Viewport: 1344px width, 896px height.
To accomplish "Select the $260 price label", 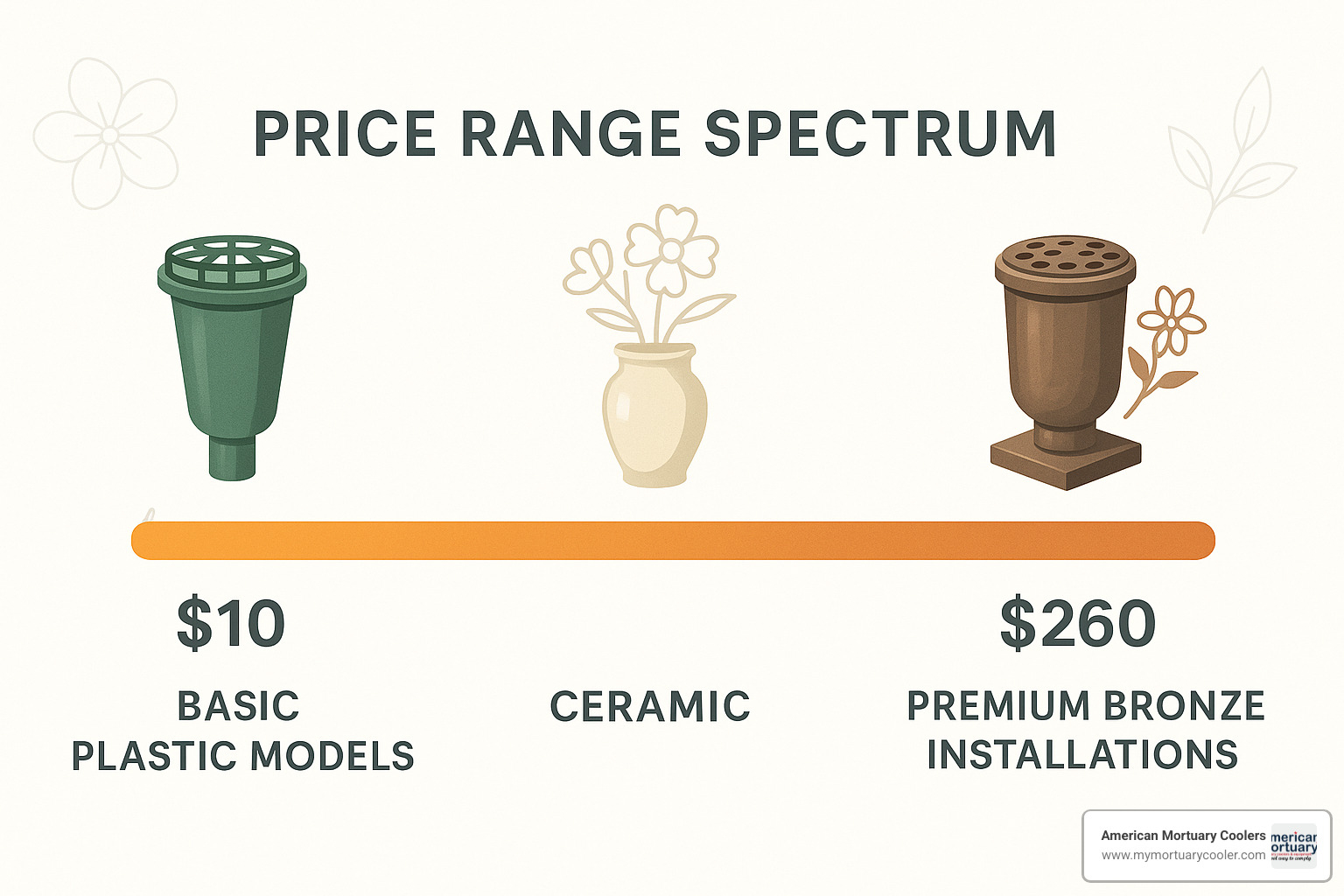I will click(1078, 624).
